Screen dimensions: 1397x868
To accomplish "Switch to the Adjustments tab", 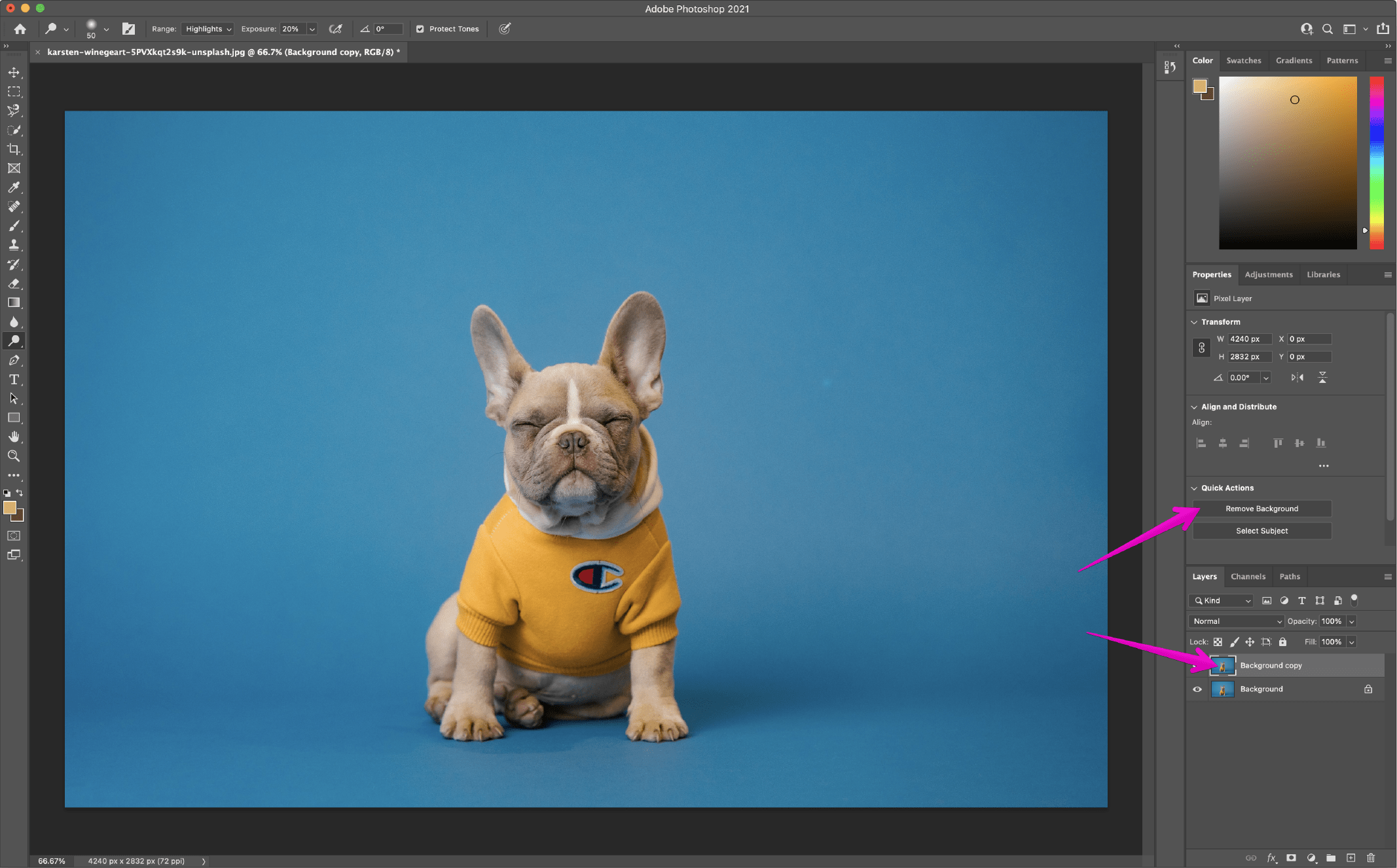I will (1268, 274).
